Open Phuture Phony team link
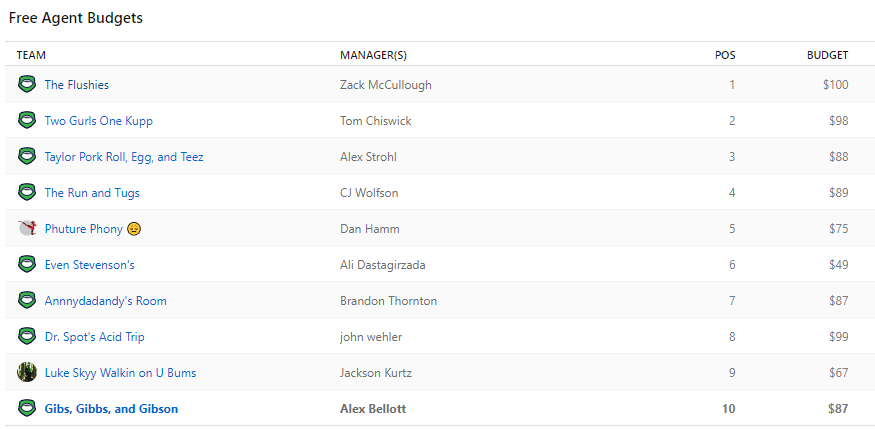The height and width of the screenshot is (429, 875). tap(84, 229)
